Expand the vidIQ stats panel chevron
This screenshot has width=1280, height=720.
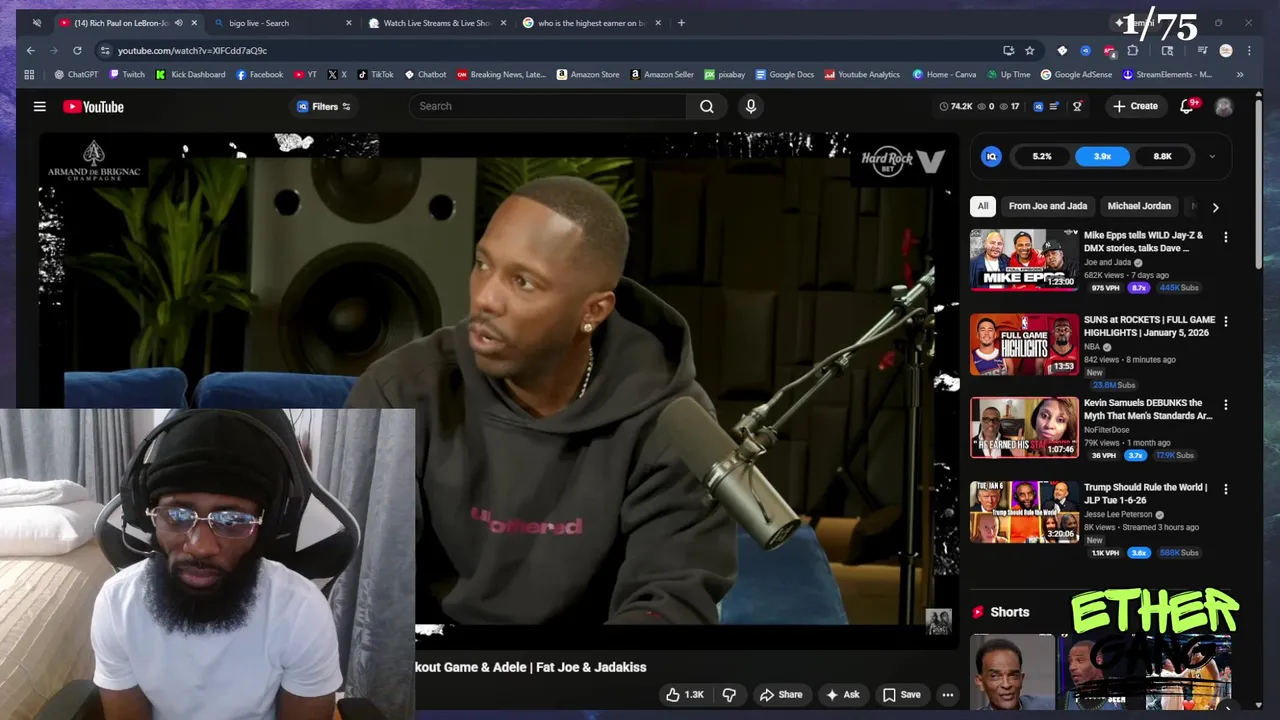point(1212,156)
